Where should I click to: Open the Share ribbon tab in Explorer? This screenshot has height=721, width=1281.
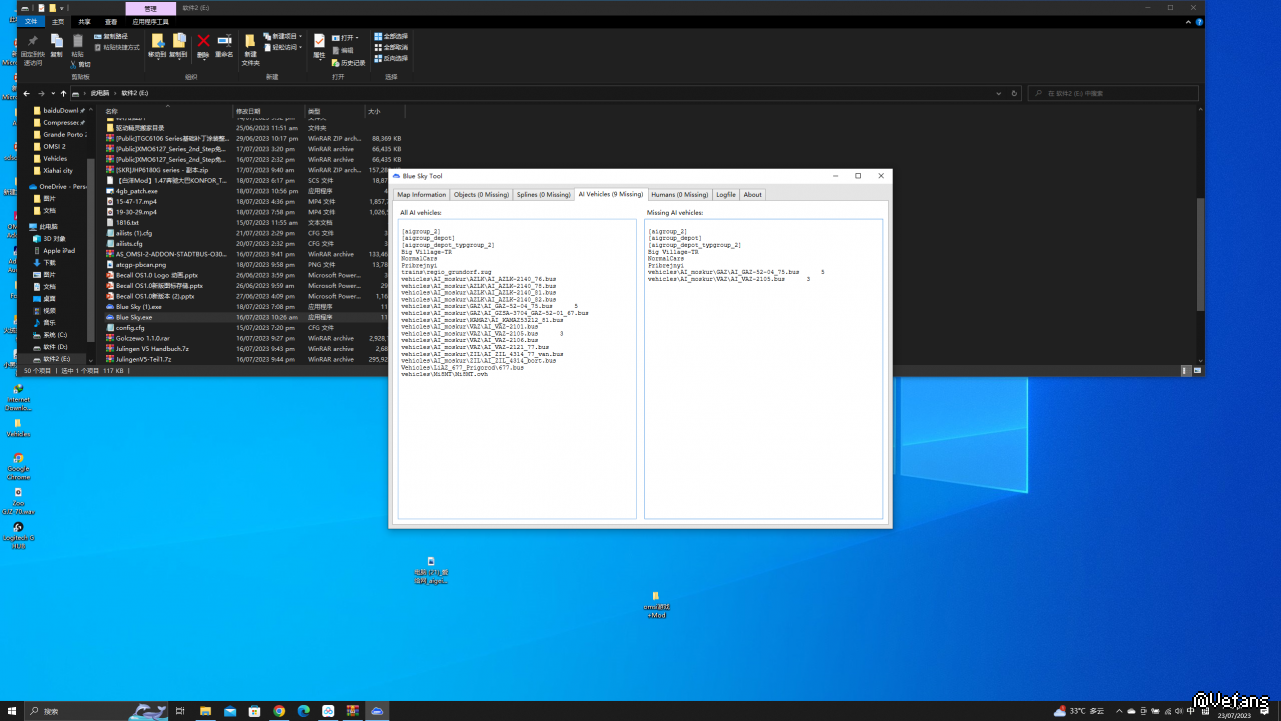(84, 21)
